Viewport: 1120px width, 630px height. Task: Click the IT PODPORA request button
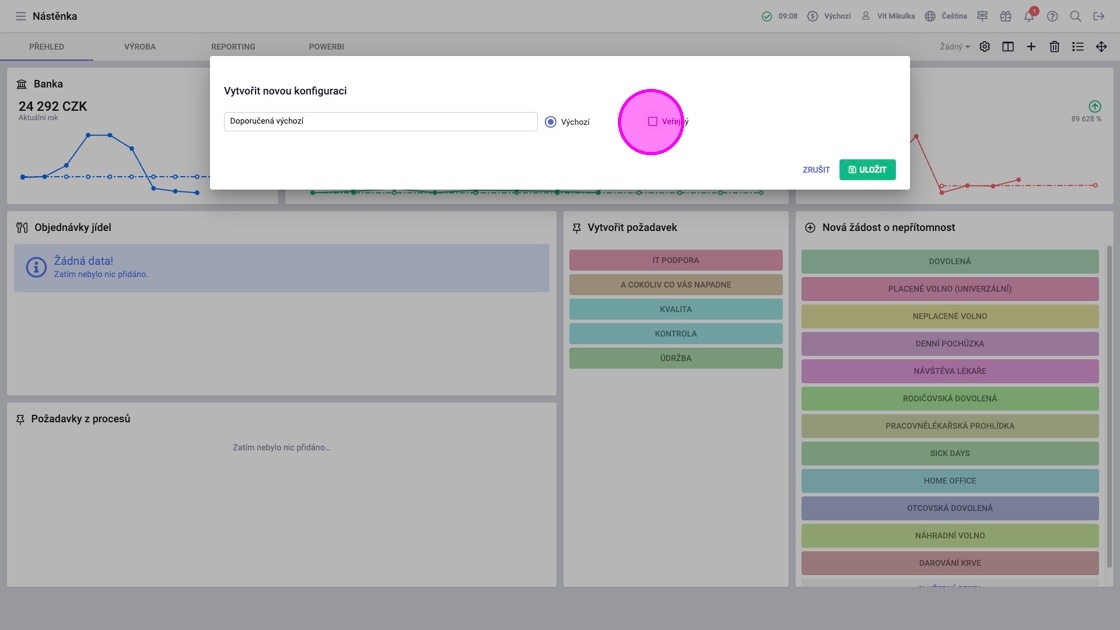coord(676,260)
